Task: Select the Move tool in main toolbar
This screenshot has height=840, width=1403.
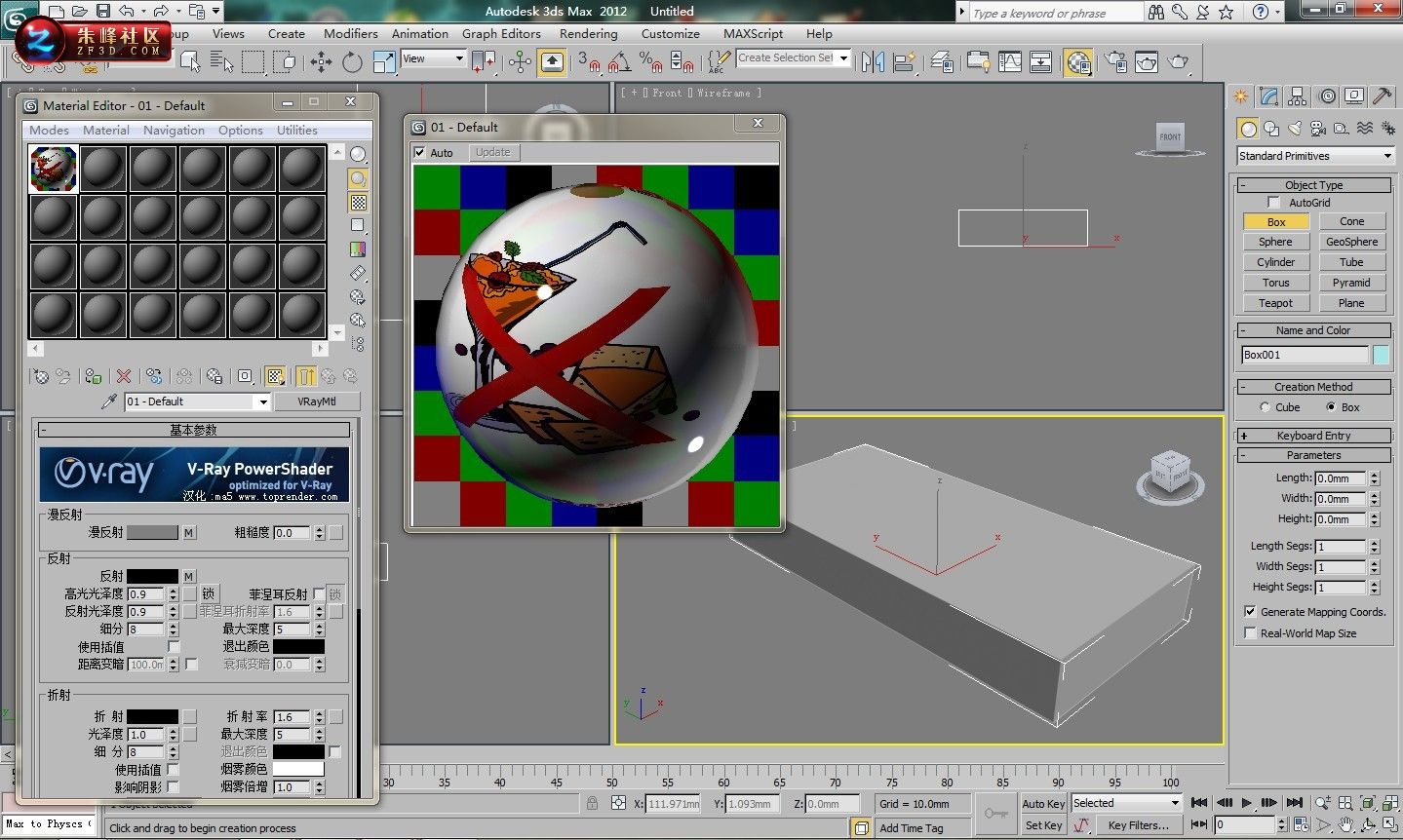Action: coord(321,62)
